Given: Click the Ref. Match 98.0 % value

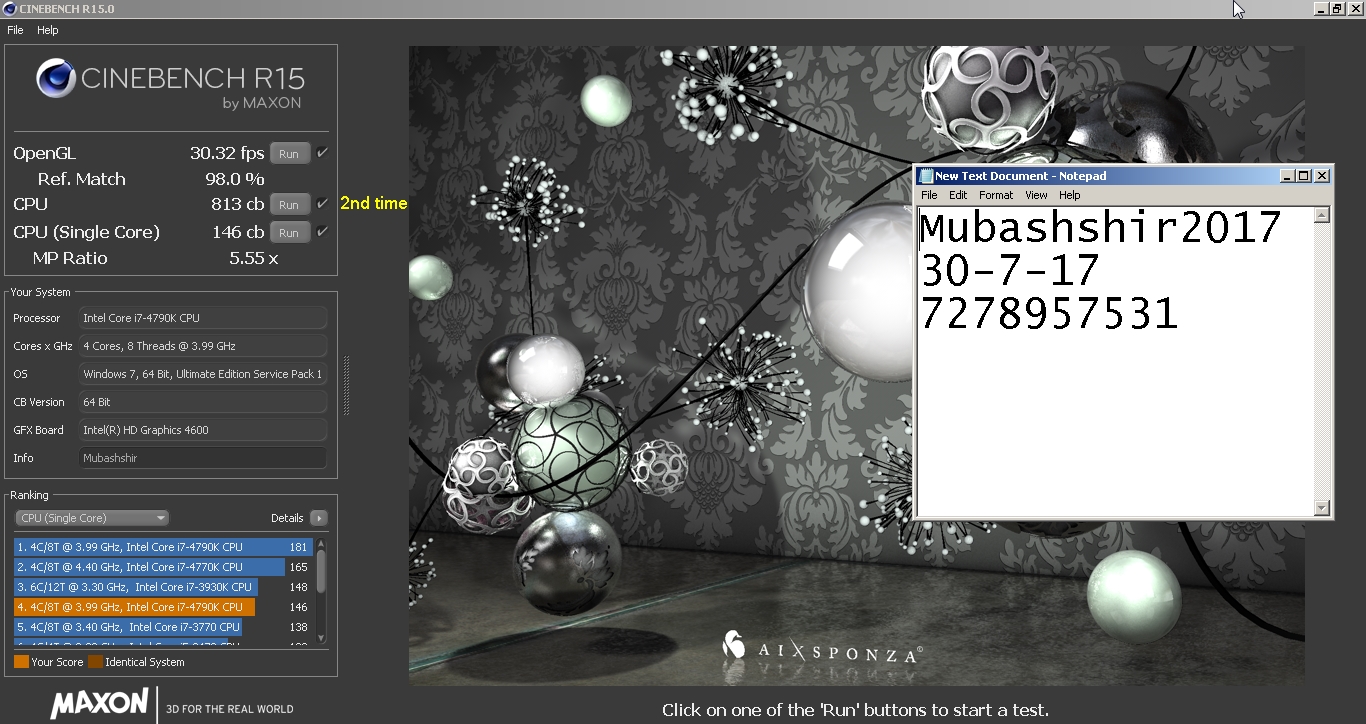Looking at the screenshot, I should coord(235,179).
